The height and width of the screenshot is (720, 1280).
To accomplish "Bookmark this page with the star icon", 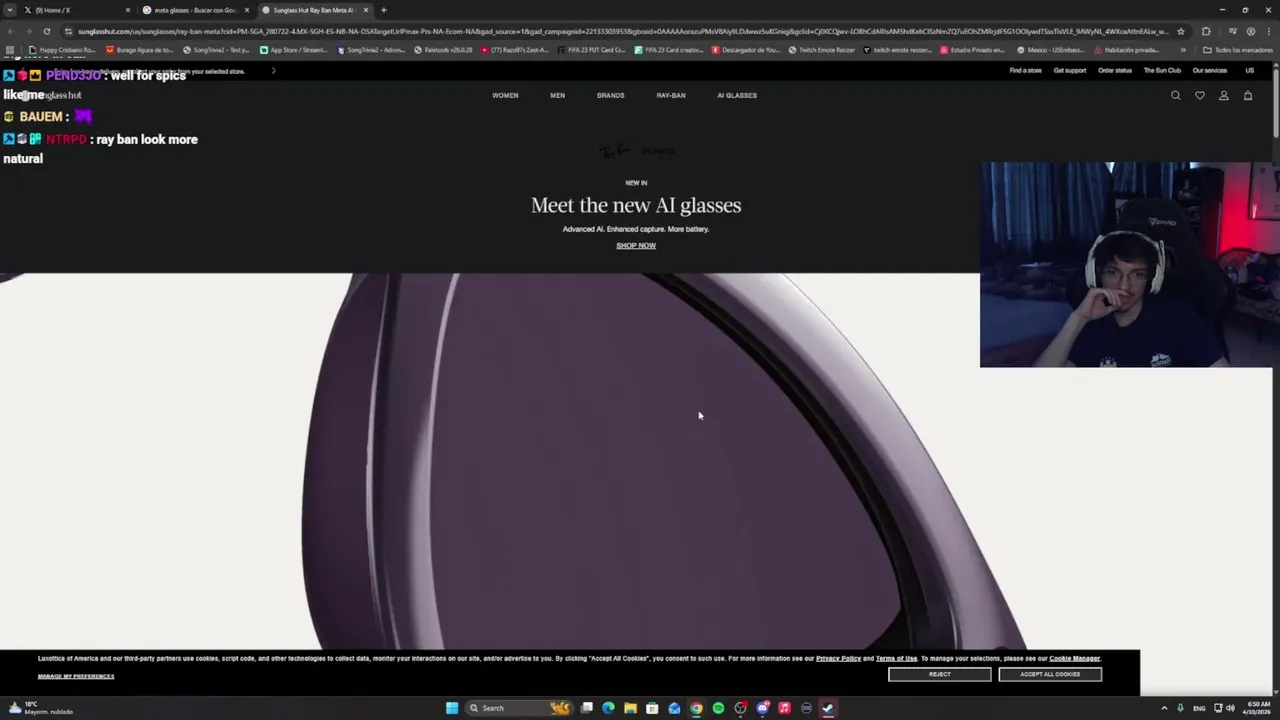I will 1180,31.
